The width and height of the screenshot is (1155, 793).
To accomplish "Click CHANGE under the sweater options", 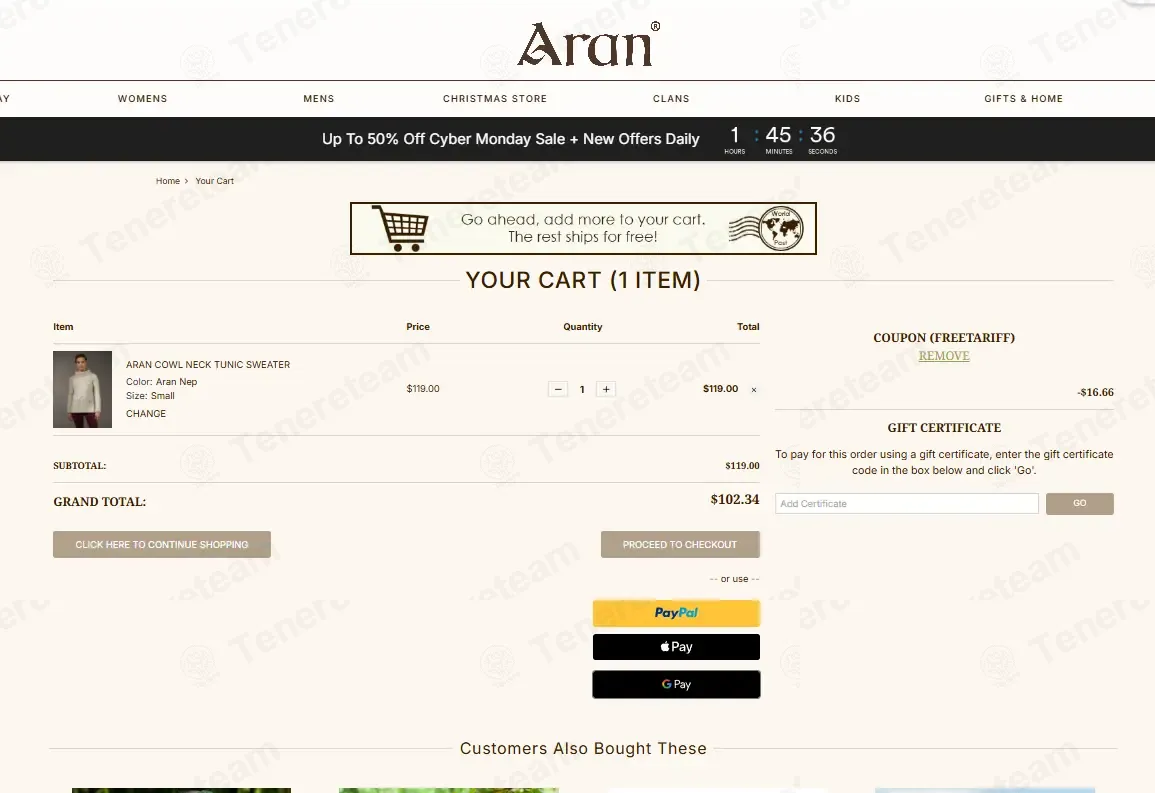I will pyautogui.click(x=146, y=414).
